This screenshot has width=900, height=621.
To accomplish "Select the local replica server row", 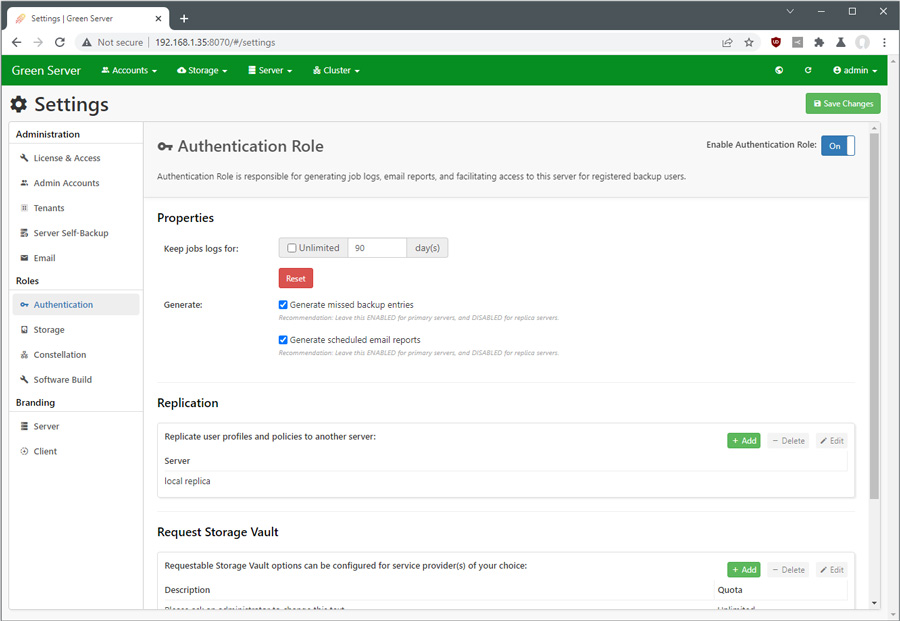I will click(x=505, y=481).
